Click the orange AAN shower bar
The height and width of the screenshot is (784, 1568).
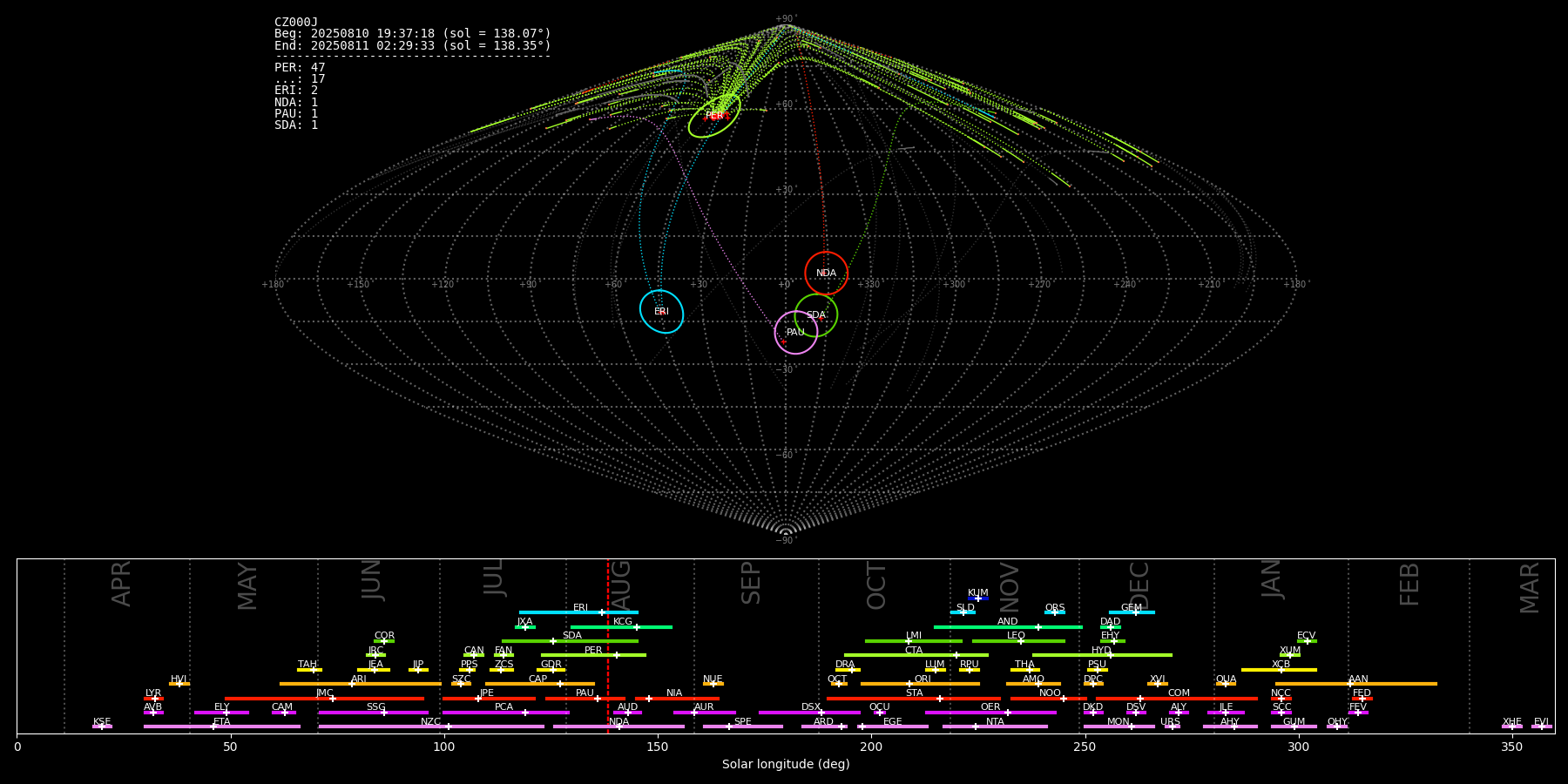click(1356, 684)
